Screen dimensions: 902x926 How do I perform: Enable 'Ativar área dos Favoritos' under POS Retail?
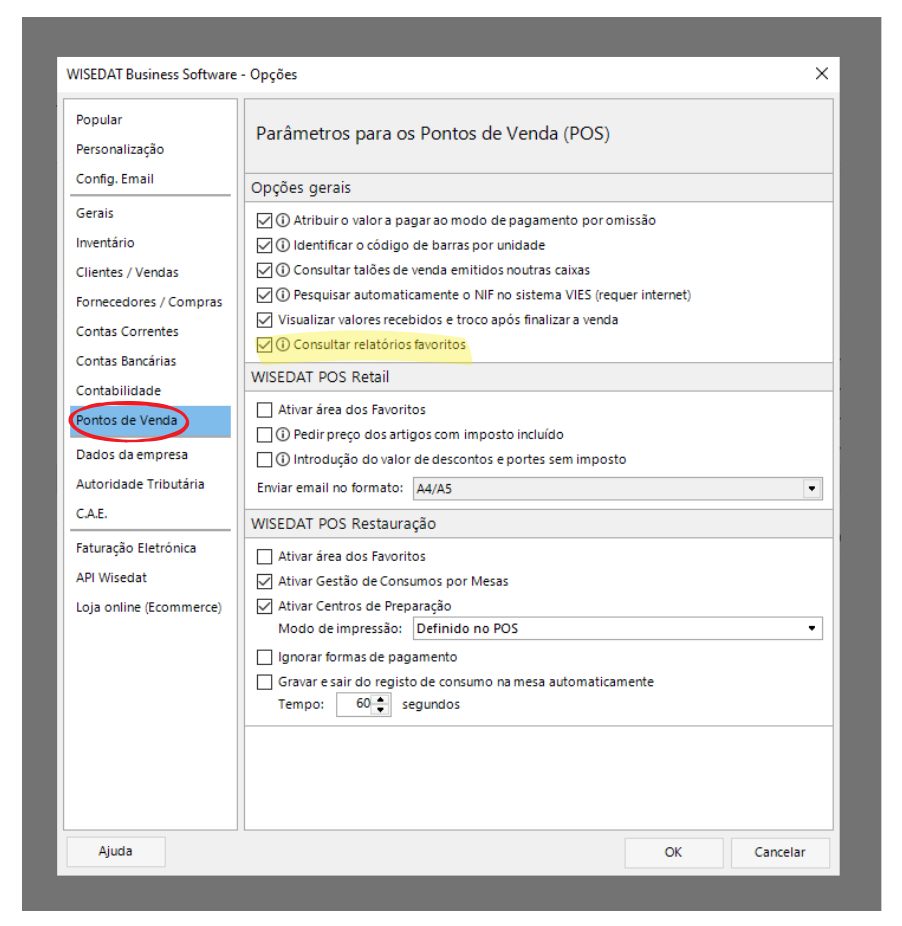[264, 410]
